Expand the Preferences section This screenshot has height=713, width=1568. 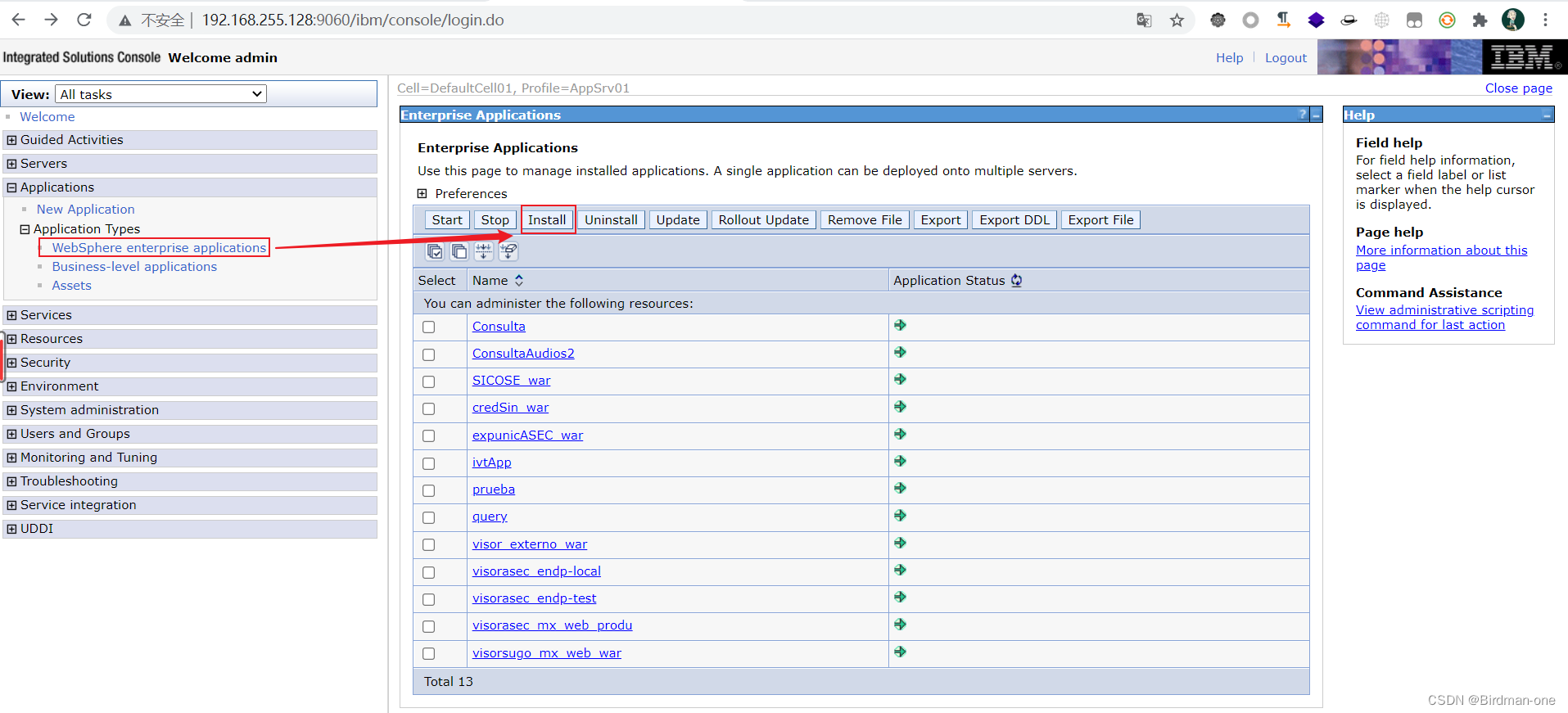(422, 194)
